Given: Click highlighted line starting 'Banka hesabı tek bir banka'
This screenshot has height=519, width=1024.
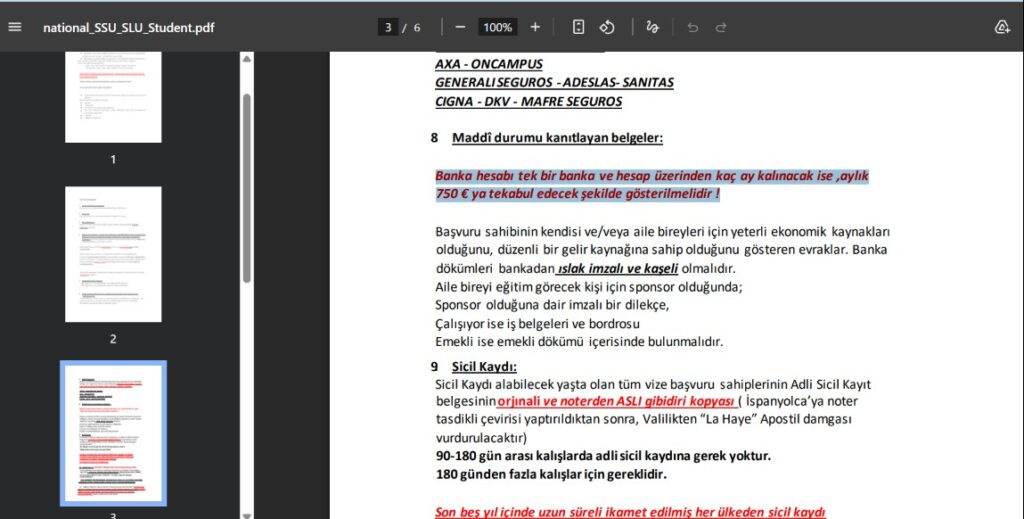Looking at the screenshot, I should 652,176.
